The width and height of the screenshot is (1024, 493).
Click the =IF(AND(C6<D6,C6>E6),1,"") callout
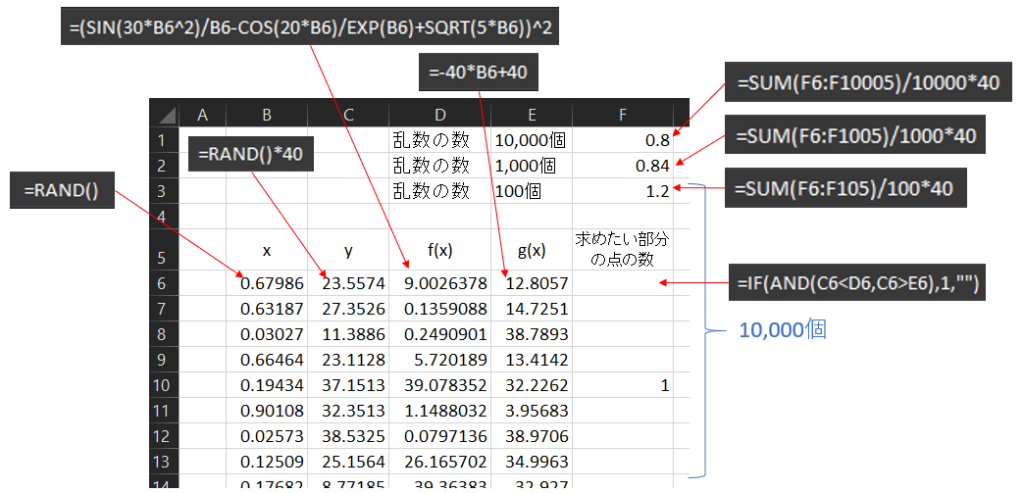click(860, 286)
